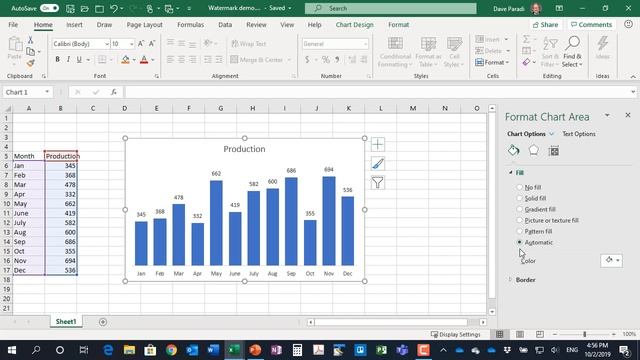The height and width of the screenshot is (360, 640).
Task: Open Chrome from the taskbar
Action: [171, 350]
